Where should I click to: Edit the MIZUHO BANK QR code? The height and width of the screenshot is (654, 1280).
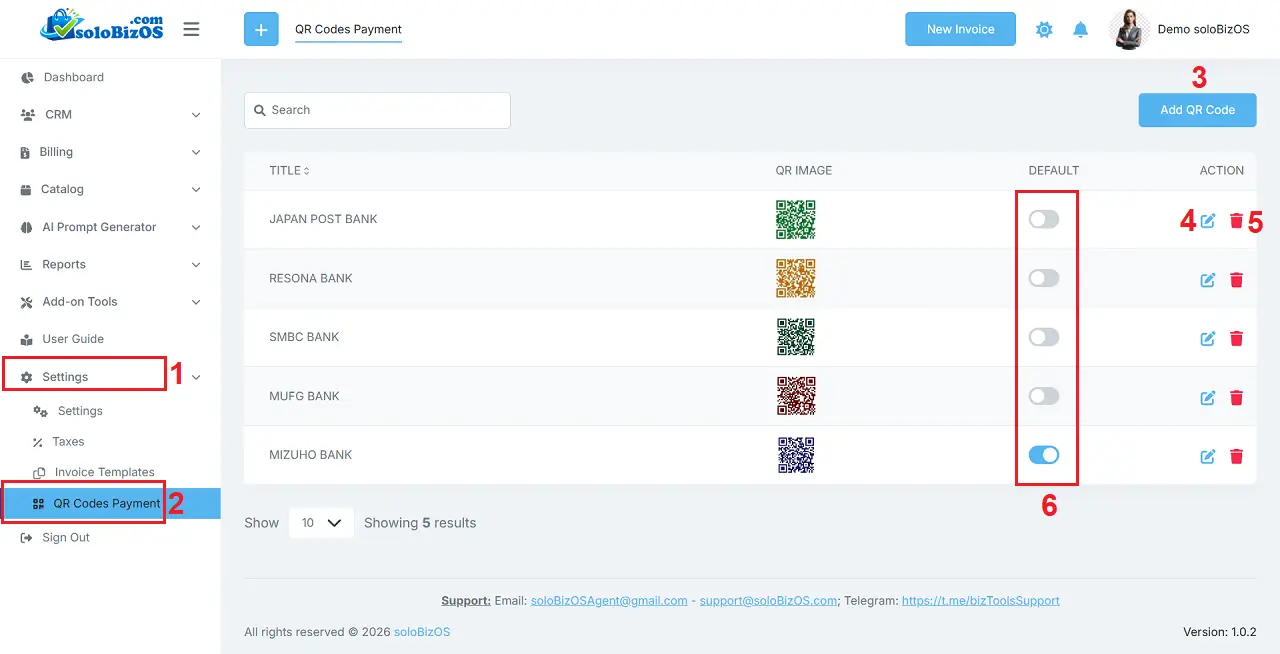click(1208, 457)
